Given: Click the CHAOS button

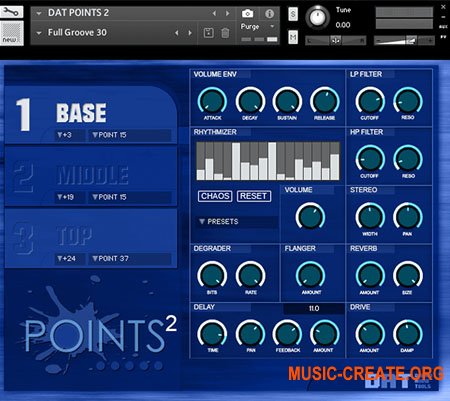Looking at the screenshot, I should pos(215,196).
